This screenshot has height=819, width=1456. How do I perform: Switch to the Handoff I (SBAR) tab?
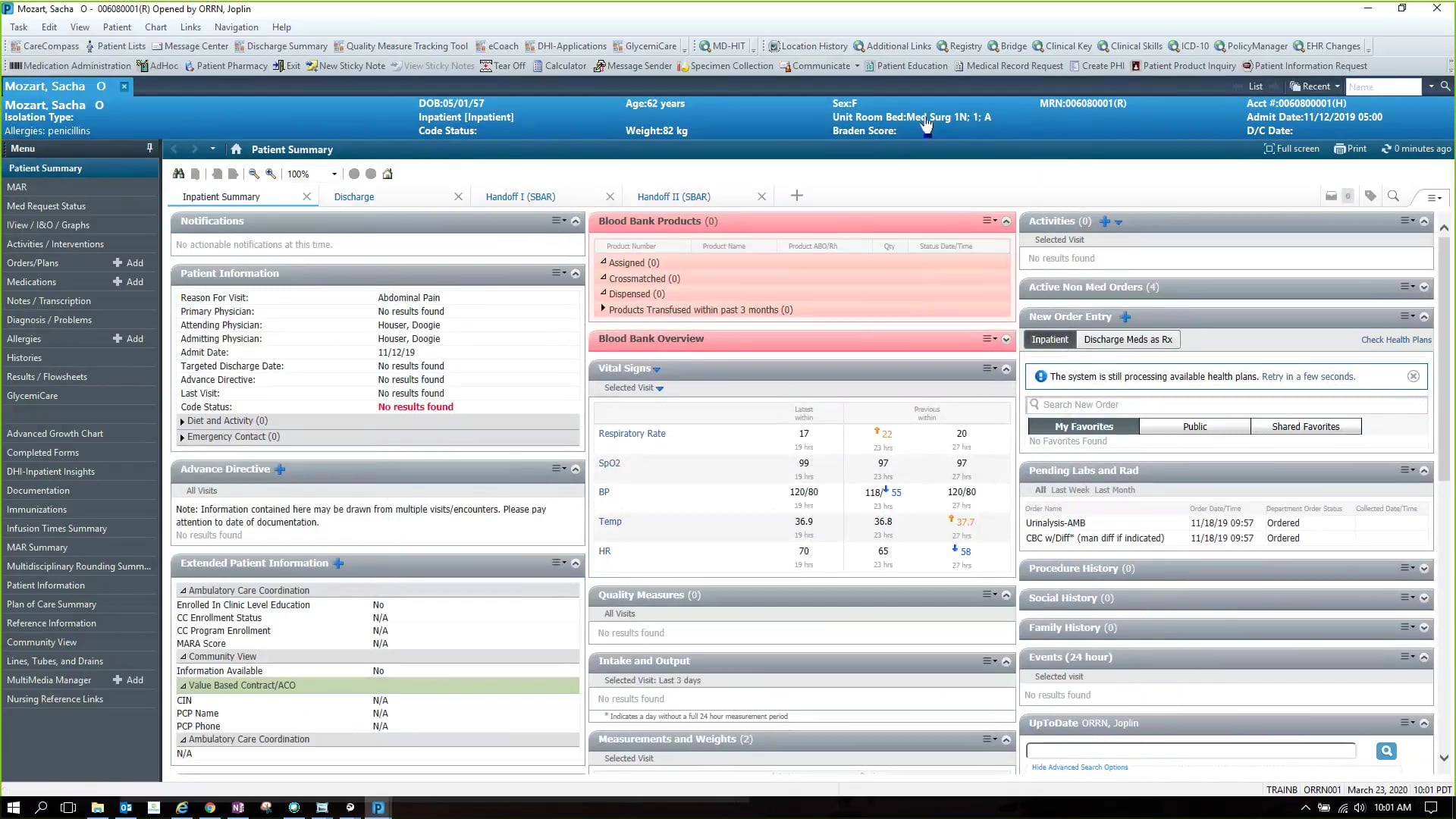click(x=520, y=196)
